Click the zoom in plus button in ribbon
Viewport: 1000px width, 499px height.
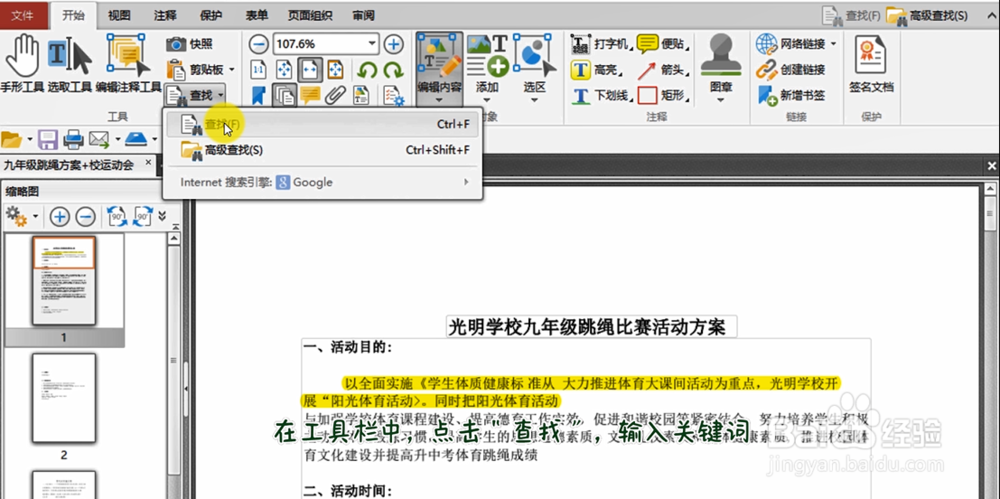pos(393,44)
